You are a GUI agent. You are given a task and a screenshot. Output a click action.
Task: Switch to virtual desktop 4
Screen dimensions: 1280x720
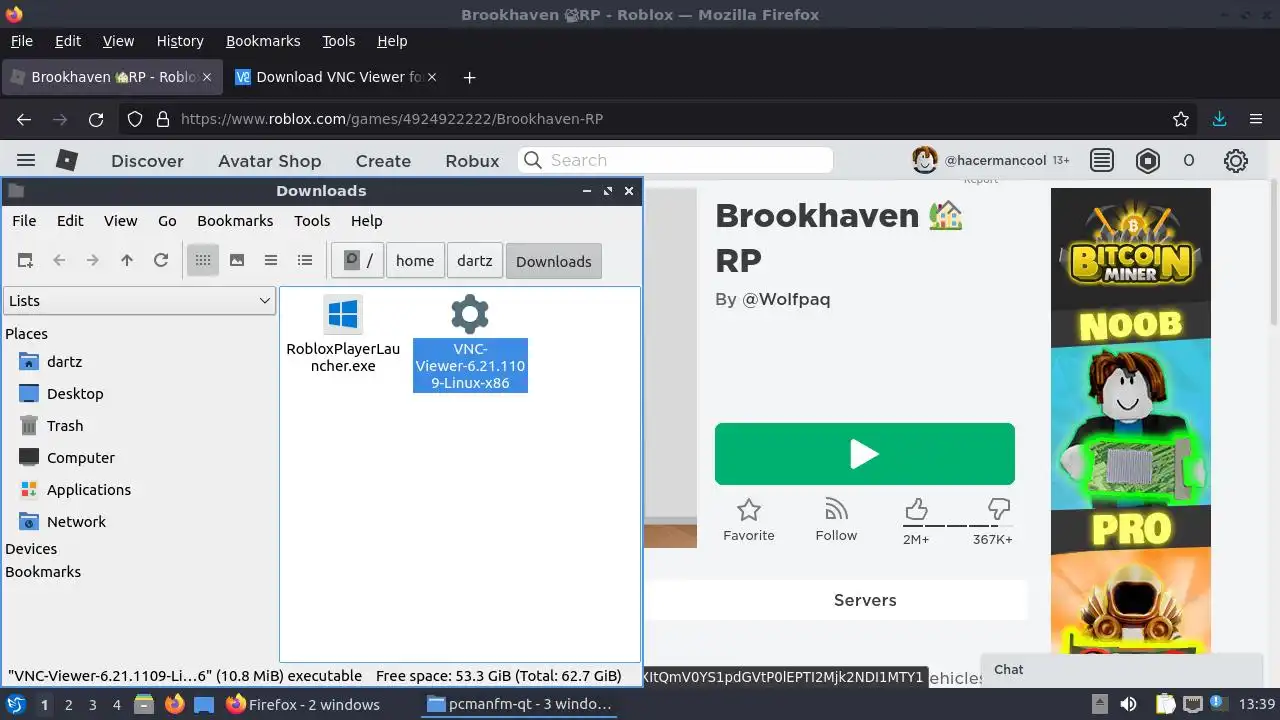116,704
